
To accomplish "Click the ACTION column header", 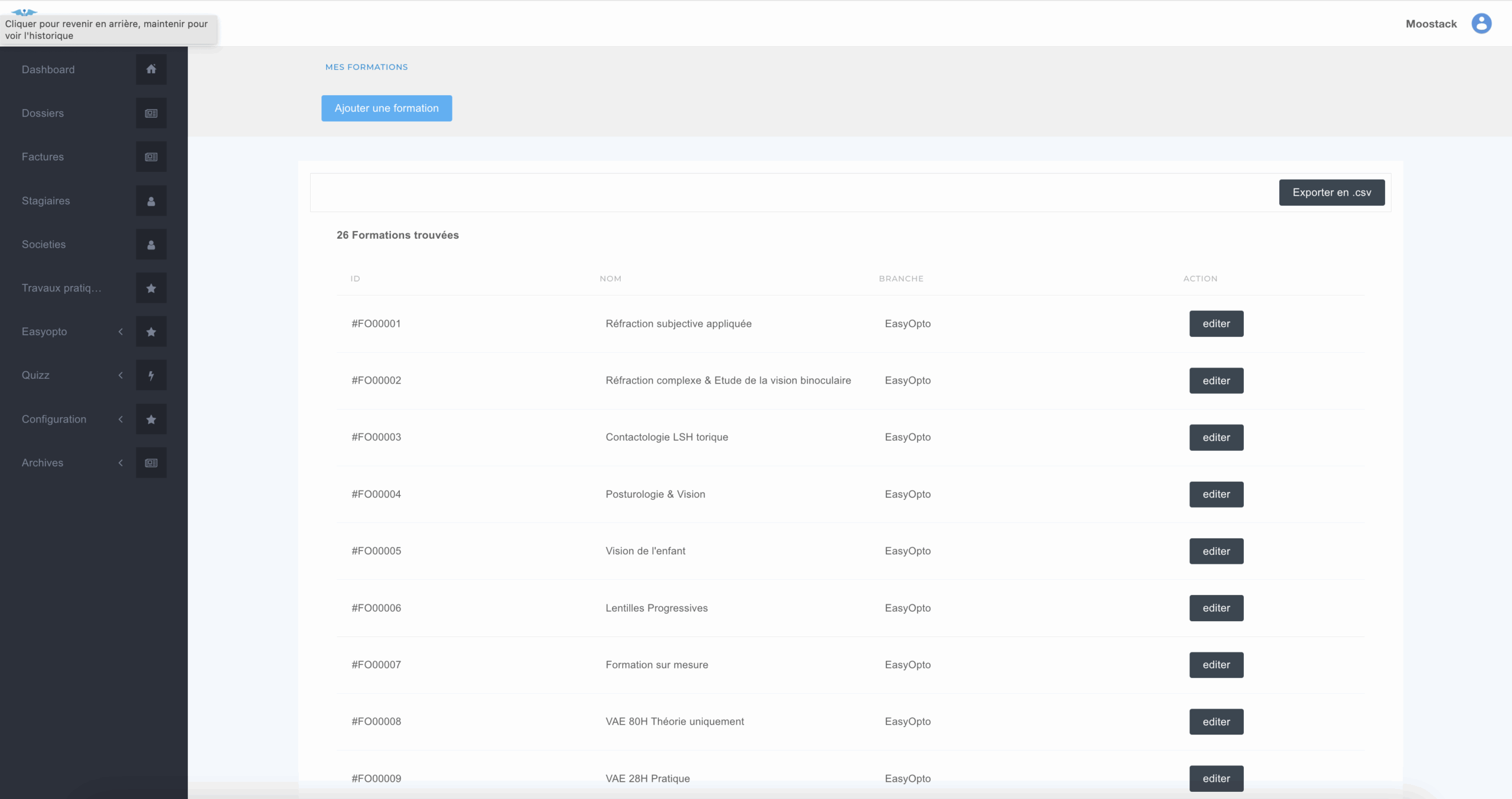I will coord(1200,278).
